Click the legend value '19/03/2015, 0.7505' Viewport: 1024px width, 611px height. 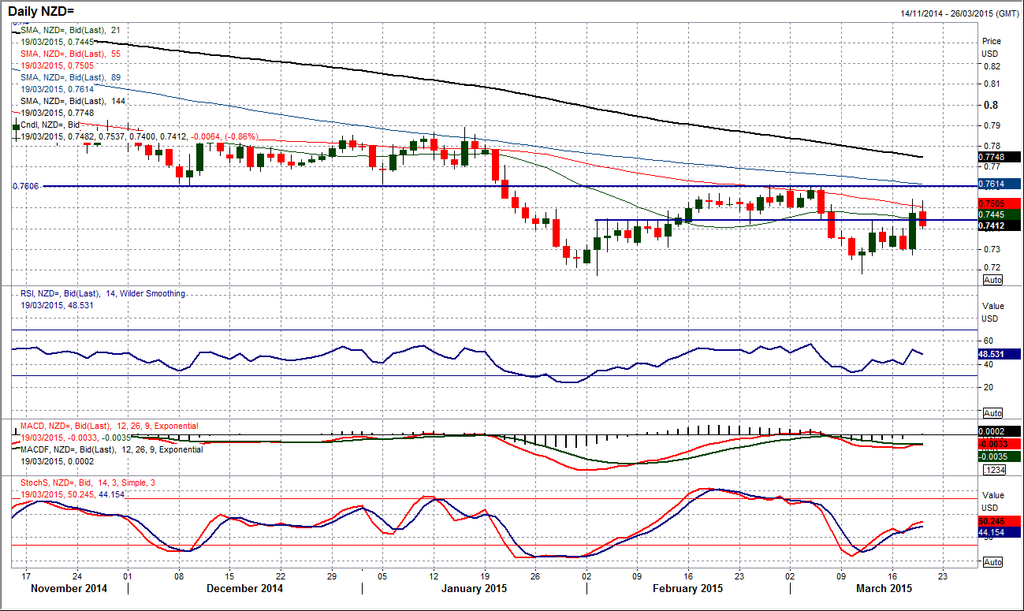pyautogui.click(x=57, y=65)
